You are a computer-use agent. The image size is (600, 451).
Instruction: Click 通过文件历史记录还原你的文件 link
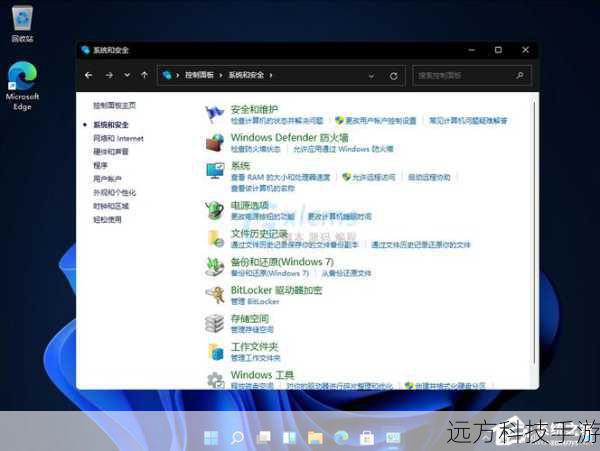pos(421,244)
